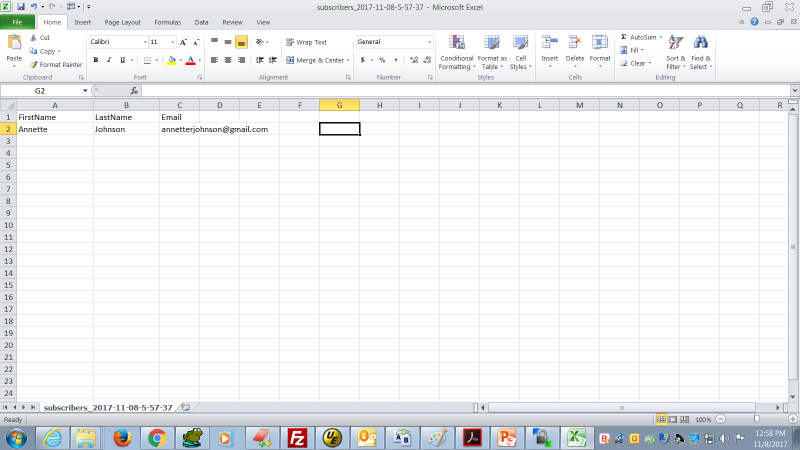The width and height of the screenshot is (800, 450).
Task: Switch to the Review tab
Action: (x=232, y=22)
